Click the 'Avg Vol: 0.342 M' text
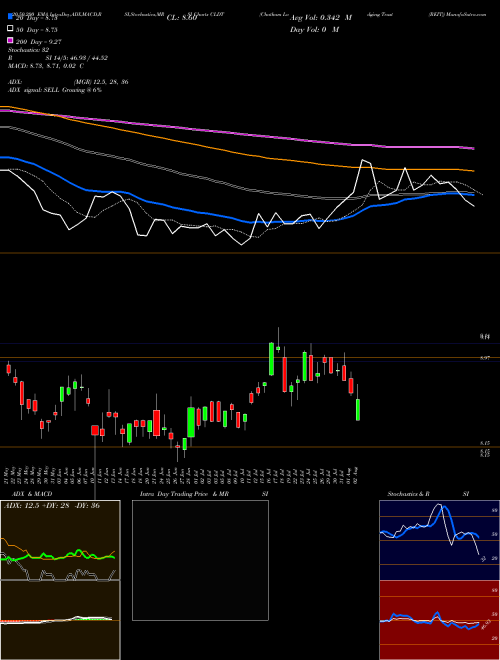500x660 pixels. [321, 18]
